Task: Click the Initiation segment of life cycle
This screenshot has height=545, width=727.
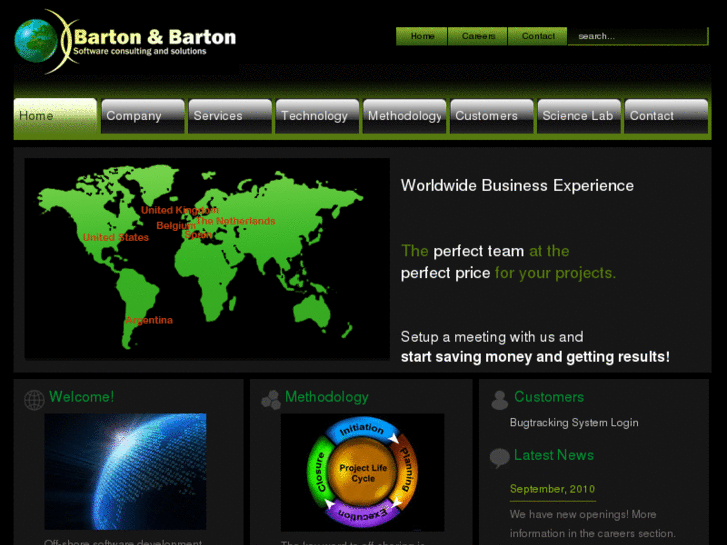Action: coord(362,429)
